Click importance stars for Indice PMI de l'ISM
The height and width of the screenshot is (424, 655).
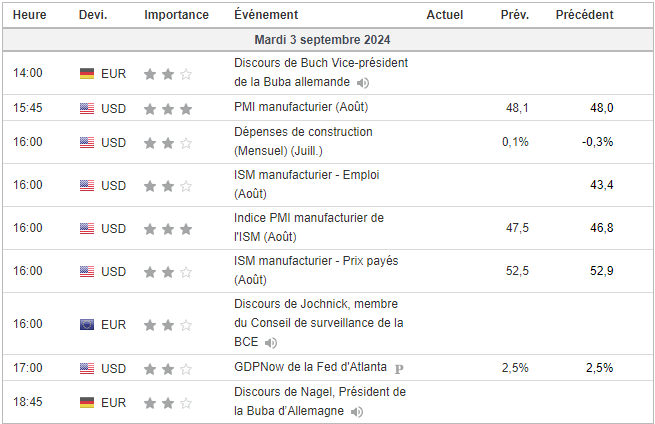(x=167, y=229)
